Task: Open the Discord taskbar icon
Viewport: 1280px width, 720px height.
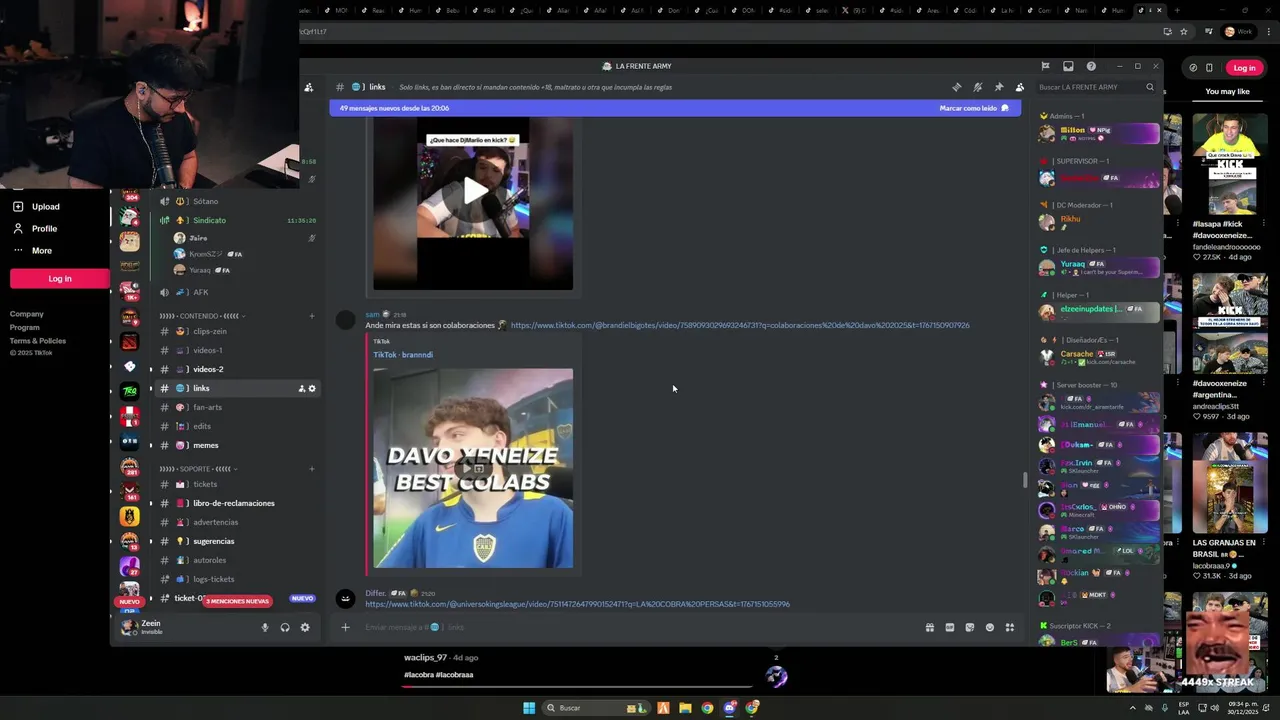Action: [x=730, y=708]
